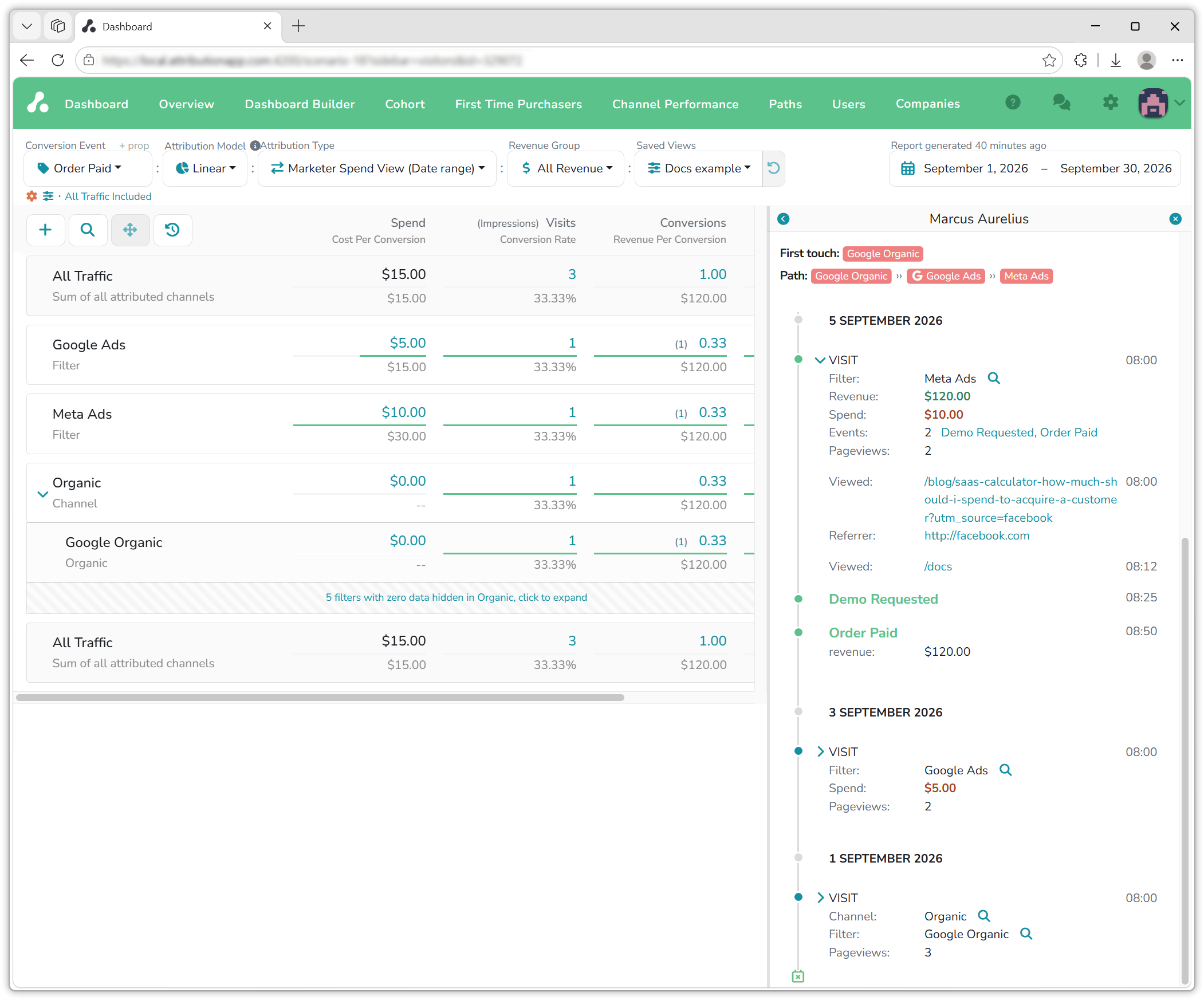
Task: Click the magnifier next to Meta Ads filter
Action: coord(994,379)
